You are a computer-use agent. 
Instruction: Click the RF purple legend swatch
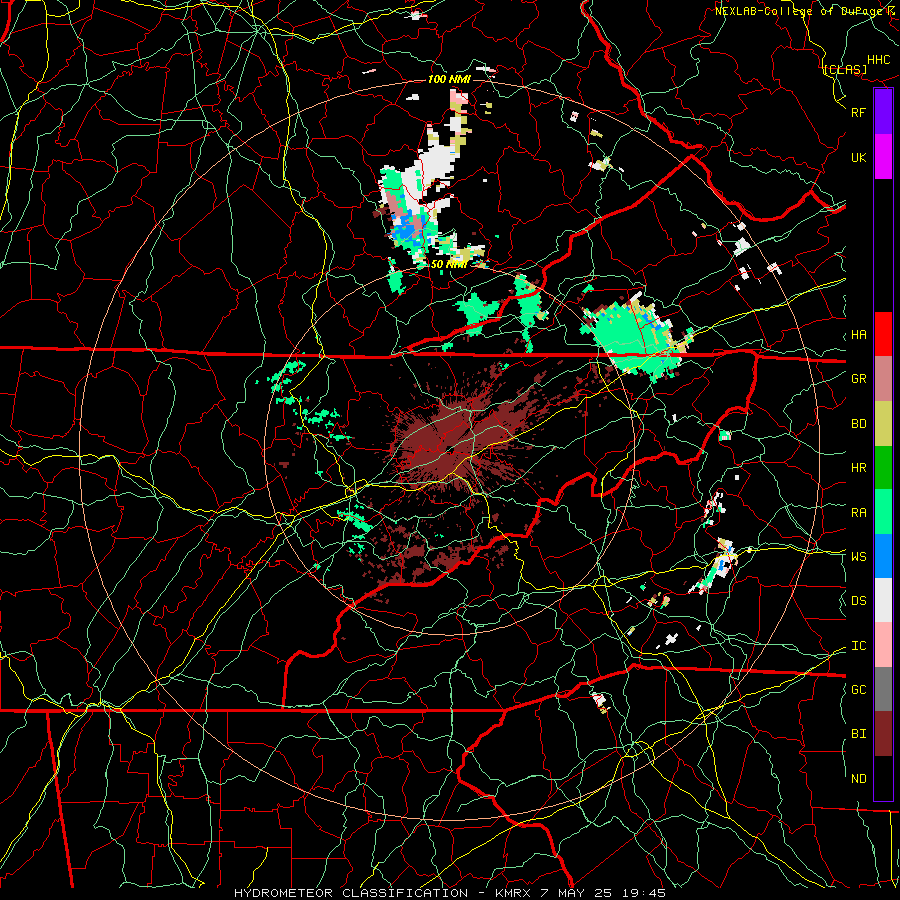click(x=883, y=112)
